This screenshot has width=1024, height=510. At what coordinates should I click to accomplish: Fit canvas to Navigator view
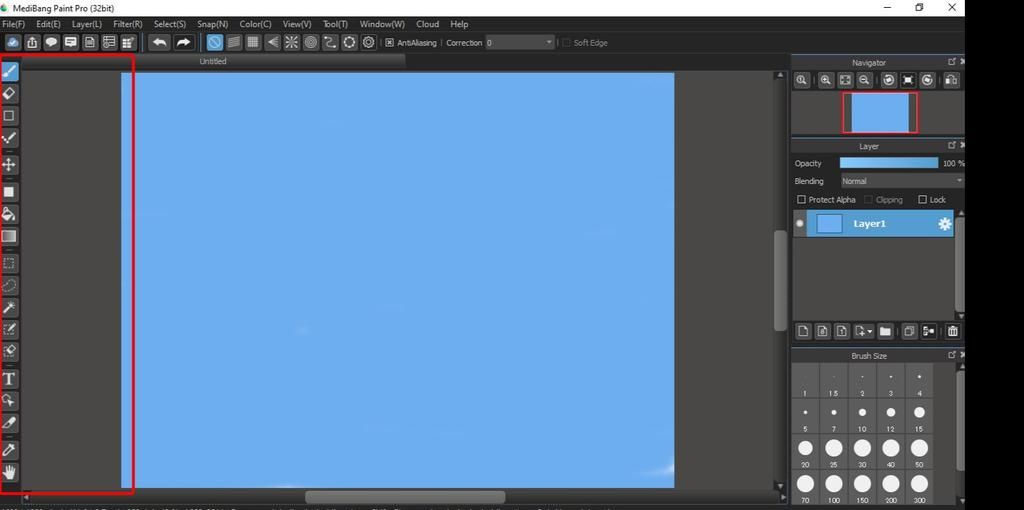coord(845,80)
